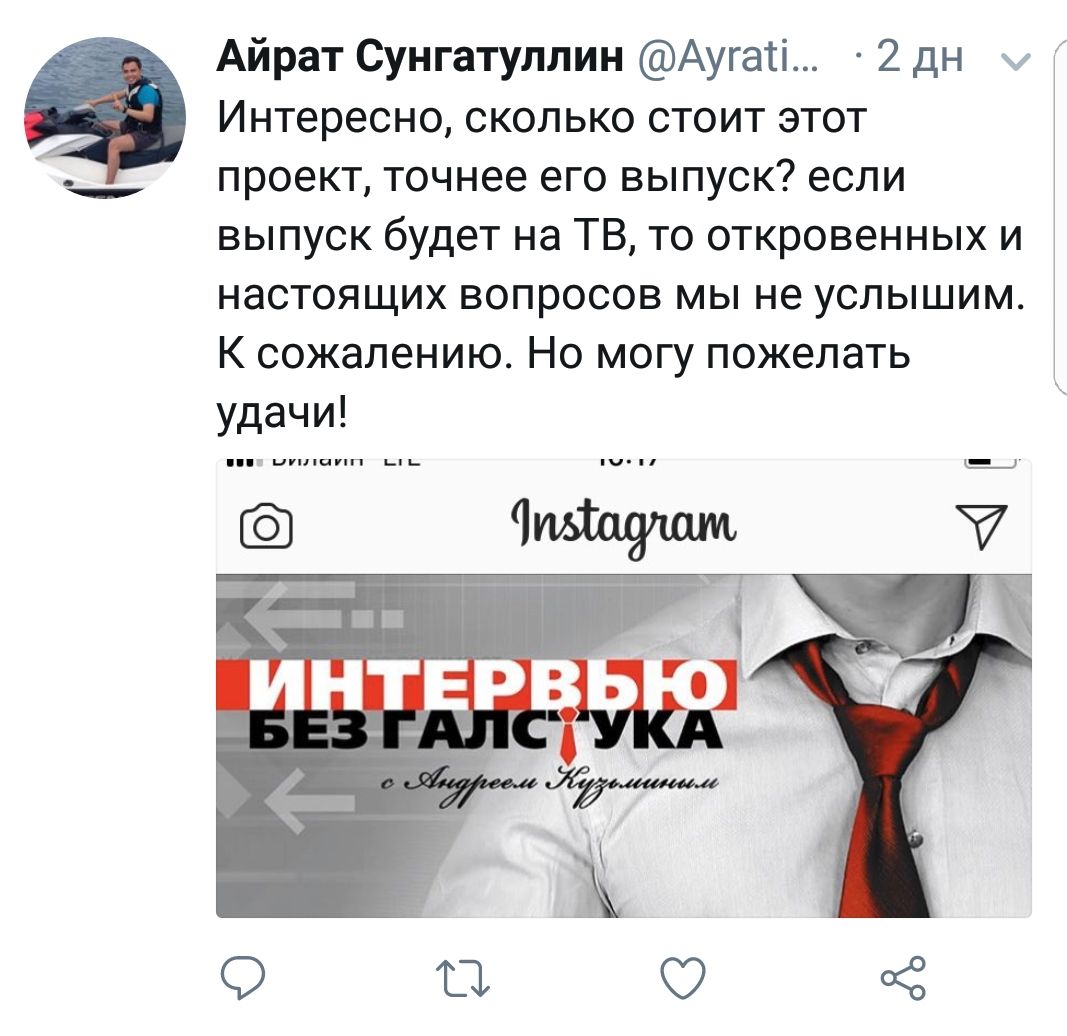The width and height of the screenshot is (1067, 1036).
Task: Select the tweet text about проект
Action: click(621, 265)
